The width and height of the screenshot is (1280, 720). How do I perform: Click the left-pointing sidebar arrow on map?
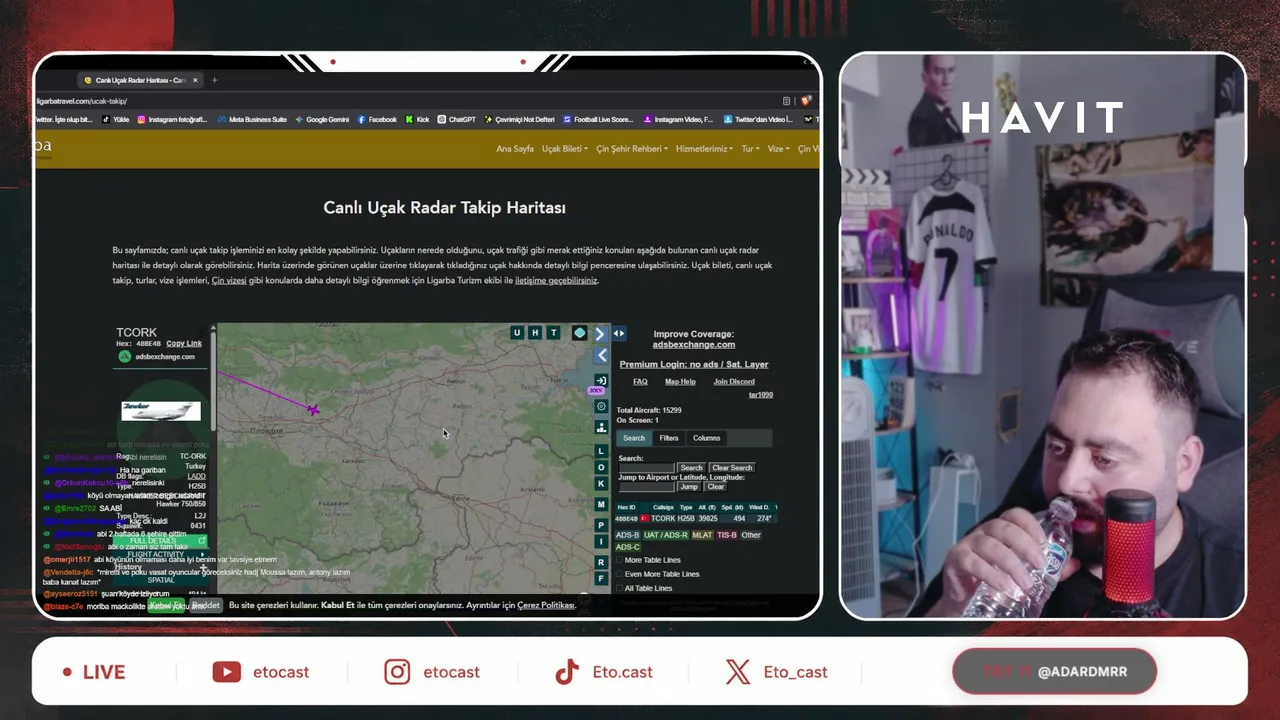coord(601,355)
